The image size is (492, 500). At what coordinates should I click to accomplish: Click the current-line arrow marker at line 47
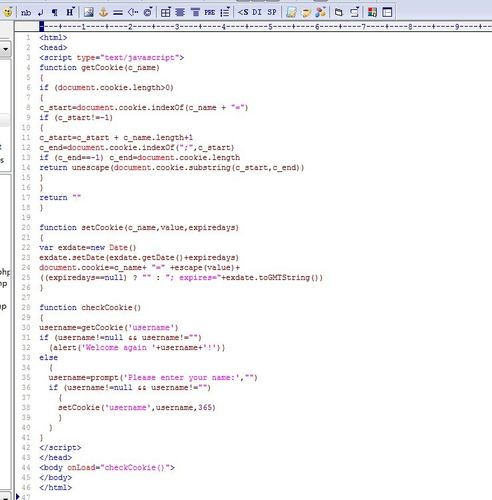pyautogui.click(x=17, y=496)
